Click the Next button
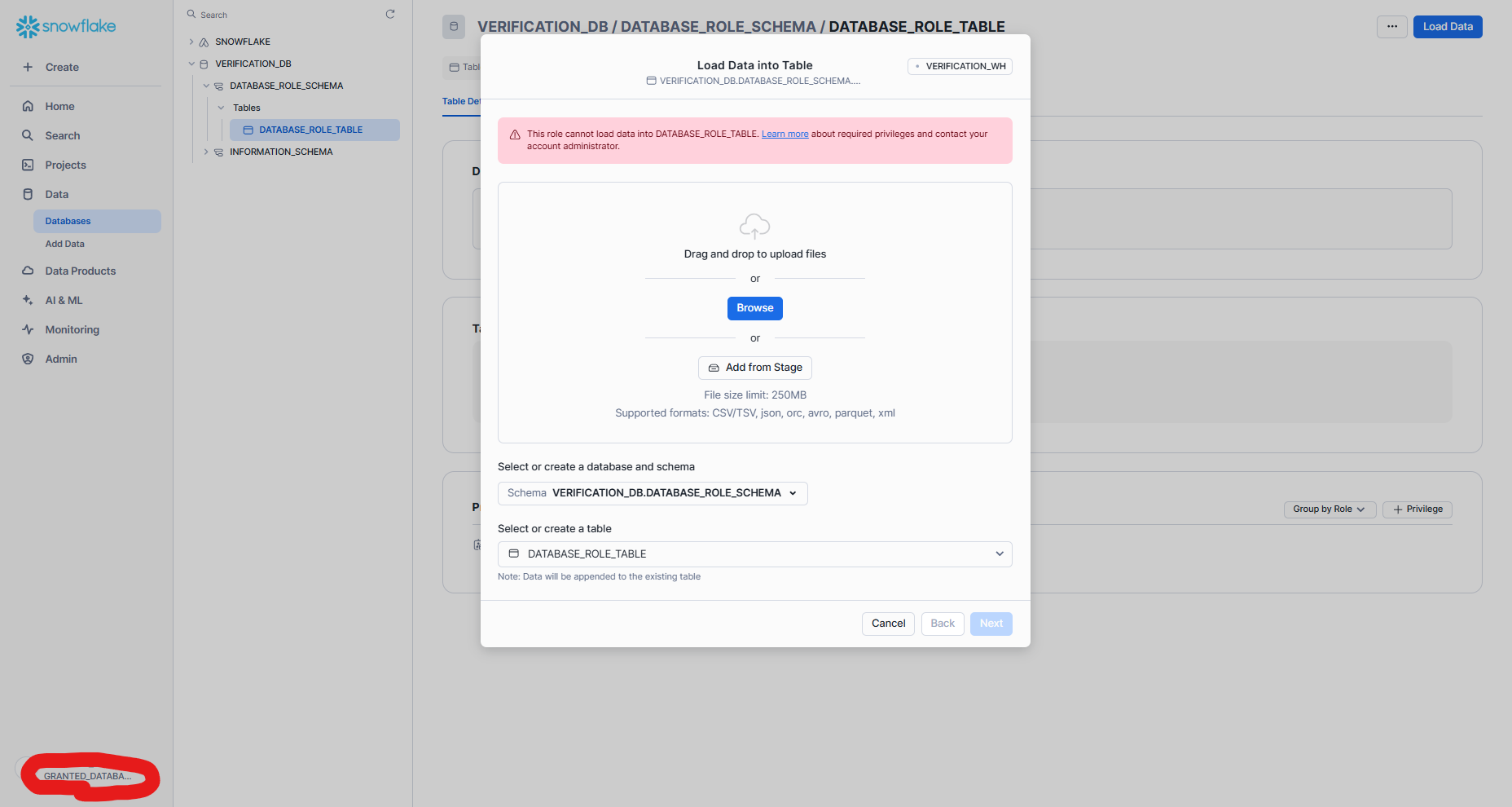Viewport: 1512px width, 807px height. [x=991, y=624]
